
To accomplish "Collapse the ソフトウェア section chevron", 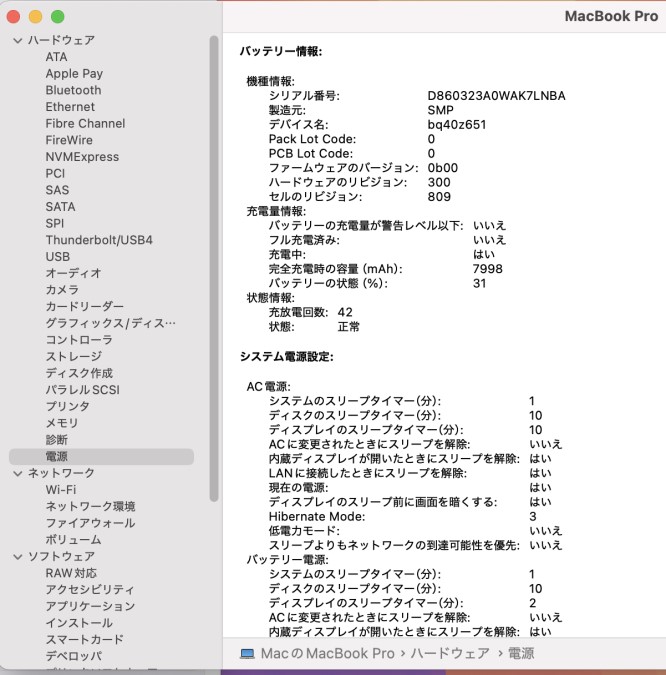I will (x=18, y=557).
